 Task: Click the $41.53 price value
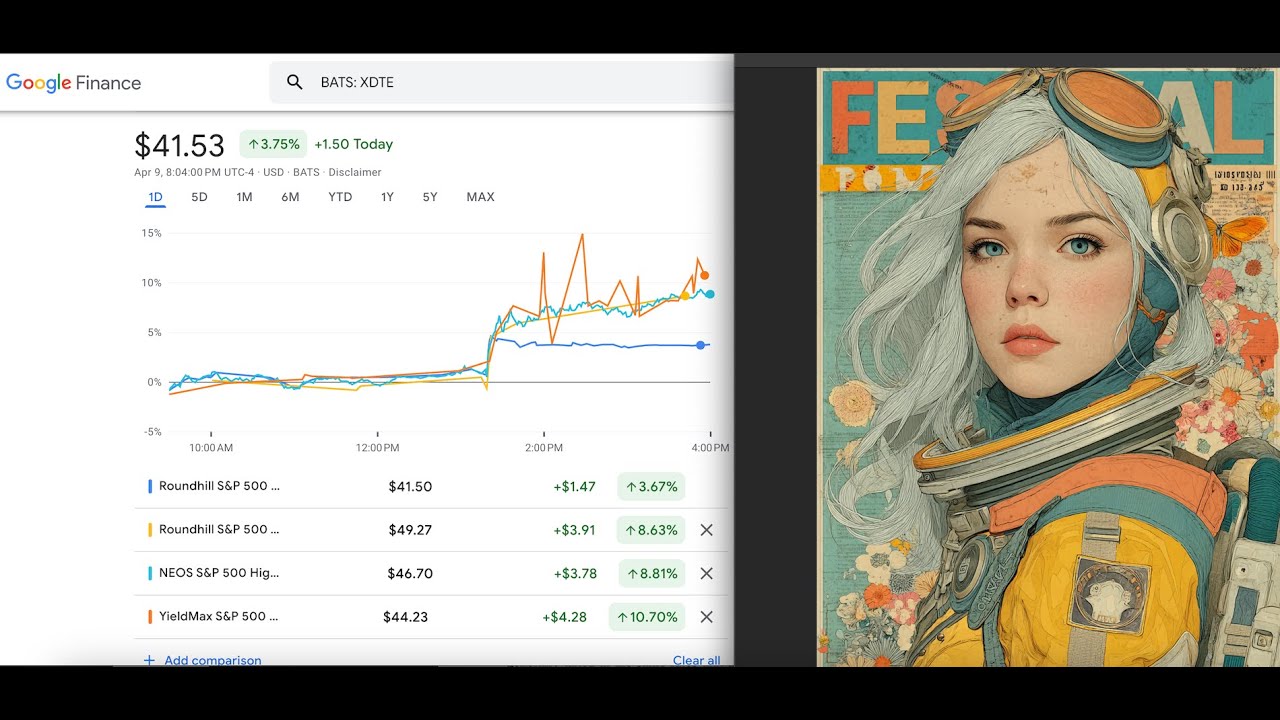click(x=180, y=146)
